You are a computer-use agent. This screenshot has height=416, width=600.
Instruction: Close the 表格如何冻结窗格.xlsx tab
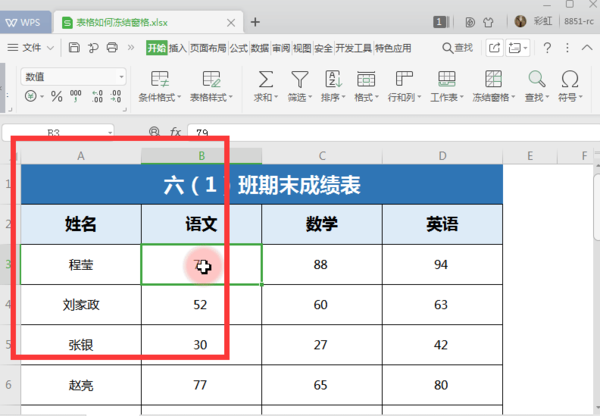click(x=231, y=23)
